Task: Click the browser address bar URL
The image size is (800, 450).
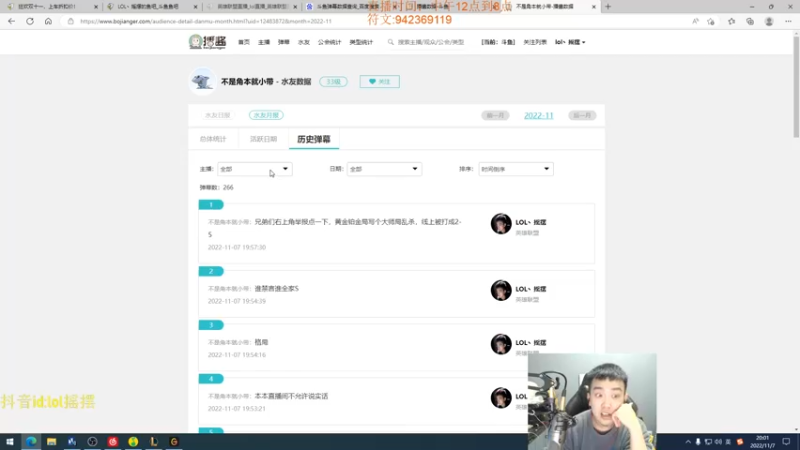Action: coord(206,21)
